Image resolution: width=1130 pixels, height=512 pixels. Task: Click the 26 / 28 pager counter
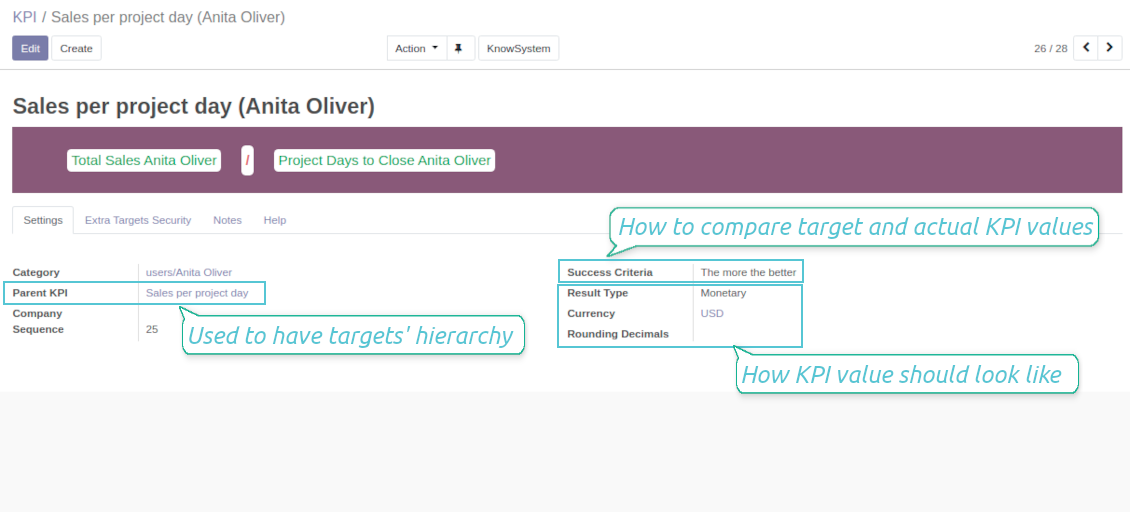1051,48
